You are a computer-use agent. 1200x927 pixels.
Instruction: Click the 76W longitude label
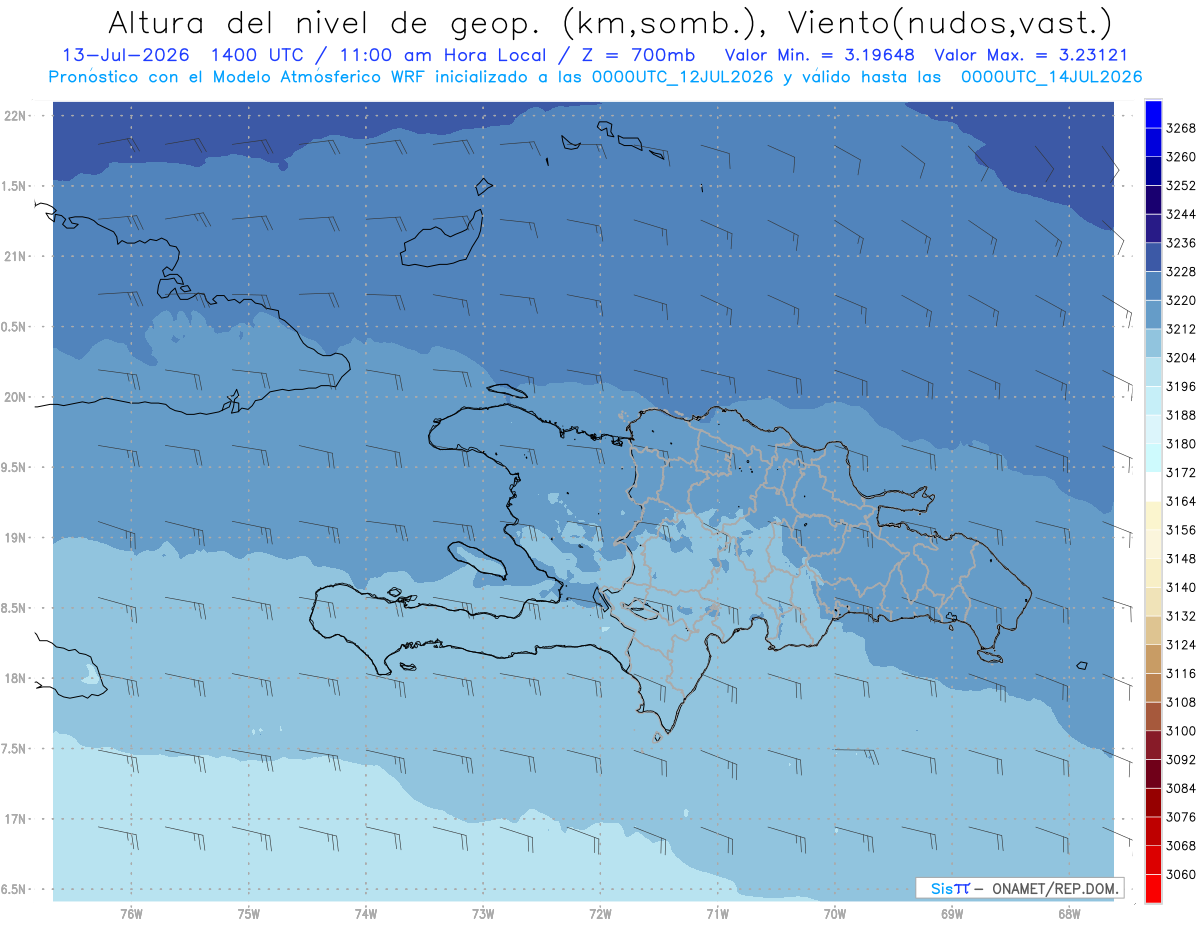131,913
